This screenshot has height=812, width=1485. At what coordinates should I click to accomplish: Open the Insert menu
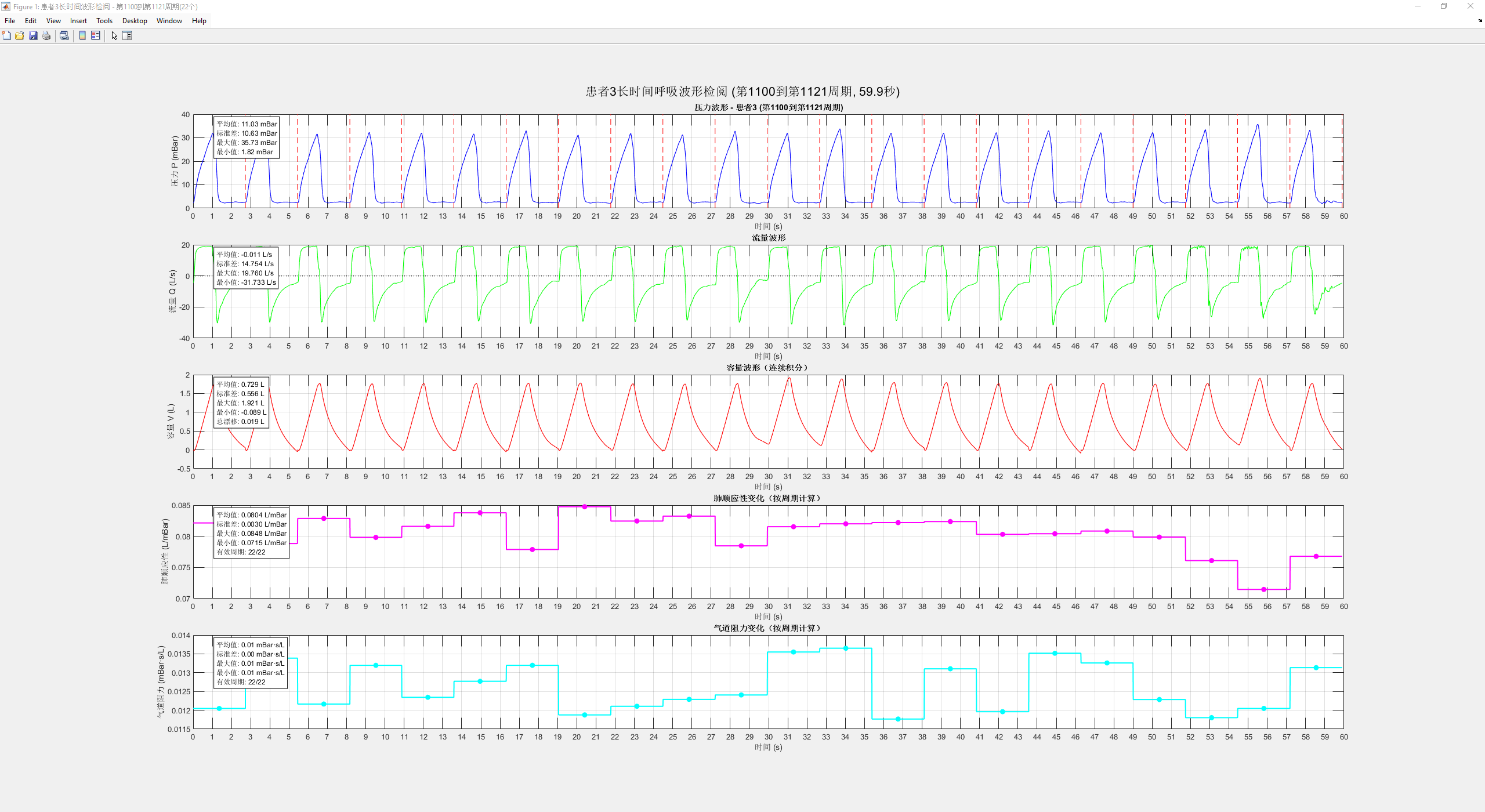pos(78,21)
